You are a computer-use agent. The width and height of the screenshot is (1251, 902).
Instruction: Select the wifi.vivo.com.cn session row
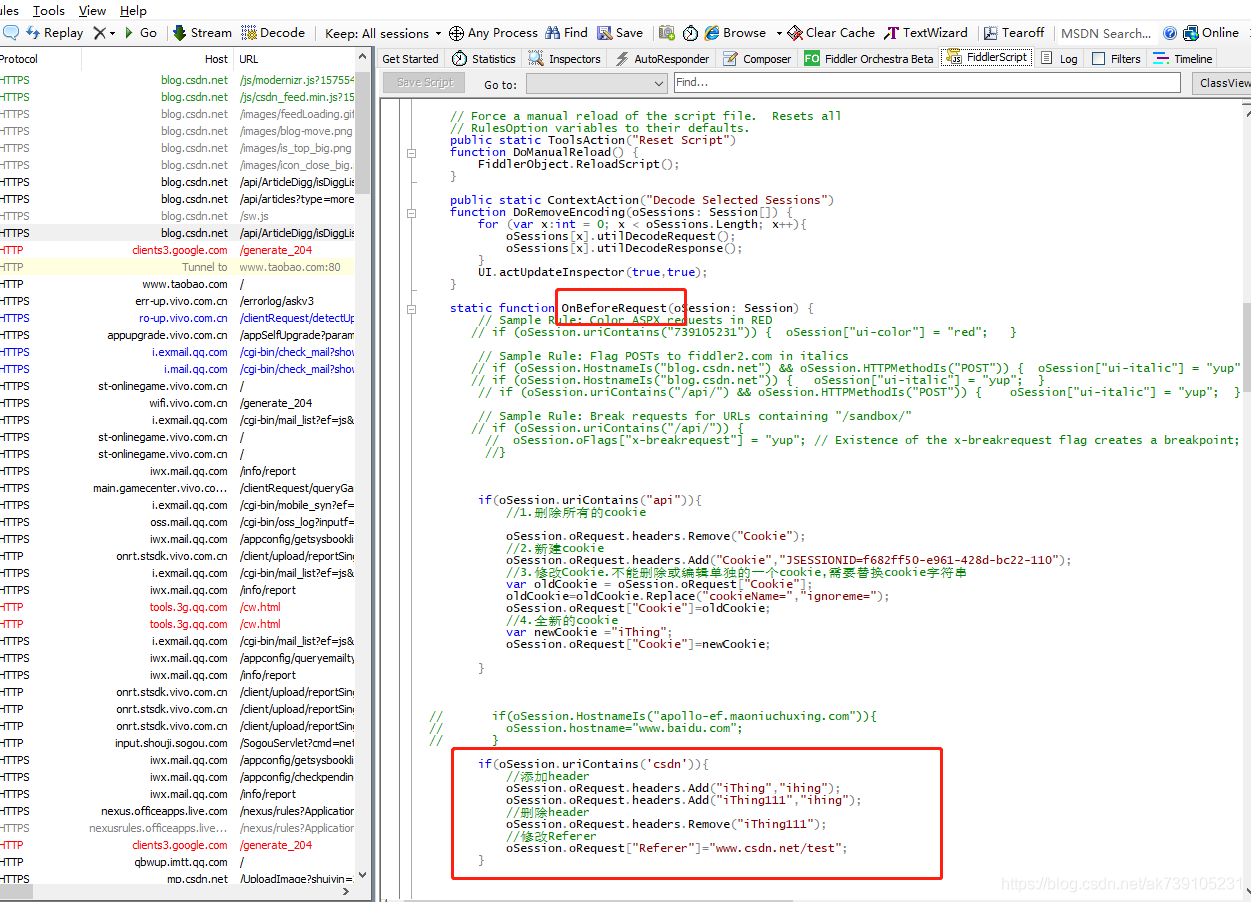(178, 403)
